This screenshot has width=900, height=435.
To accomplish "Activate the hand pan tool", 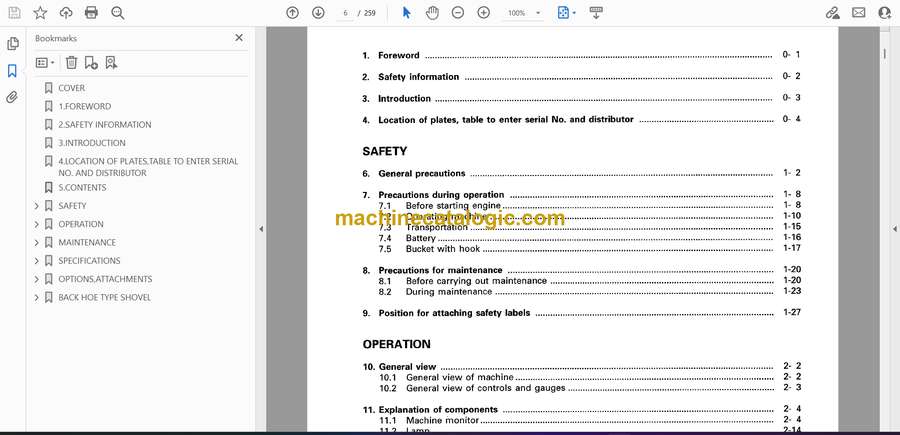I will [432, 13].
